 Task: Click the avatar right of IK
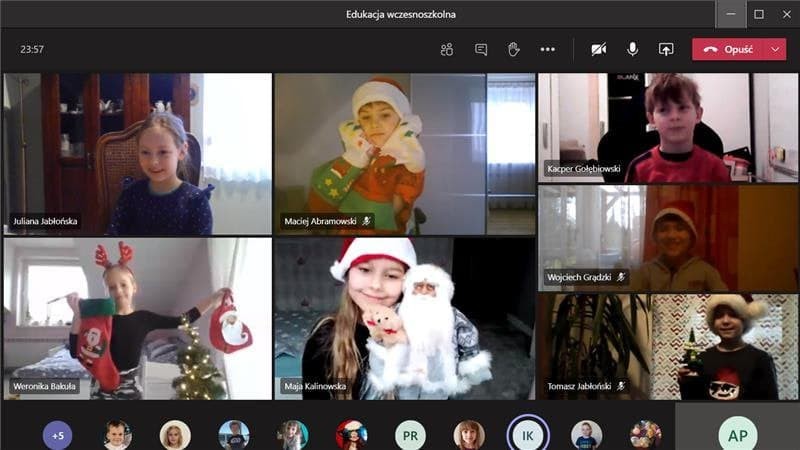click(586, 435)
